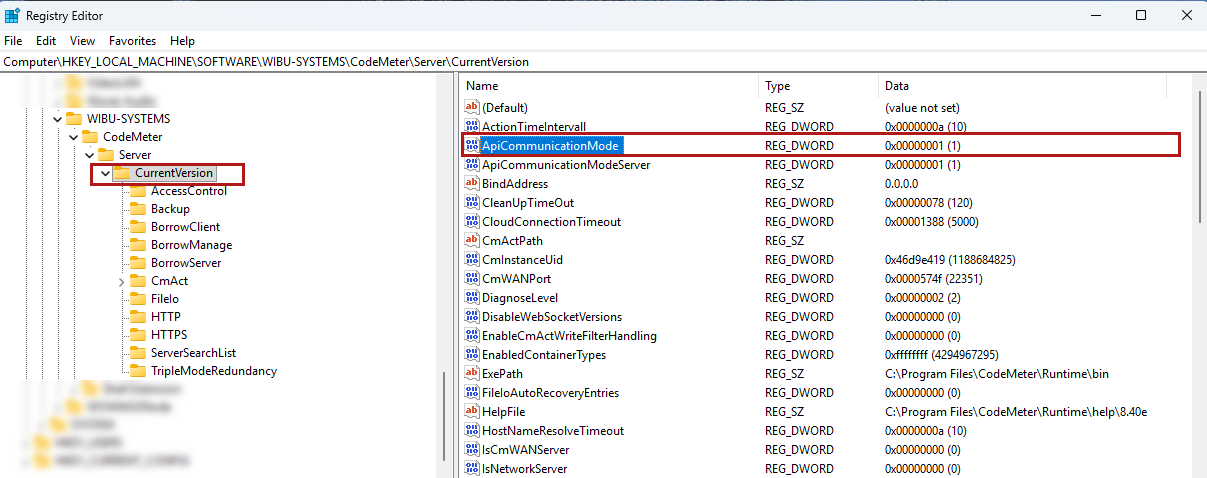This screenshot has width=1207, height=478.
Task: Collapse the CurrentVersion key
Action: pos(105,173)
